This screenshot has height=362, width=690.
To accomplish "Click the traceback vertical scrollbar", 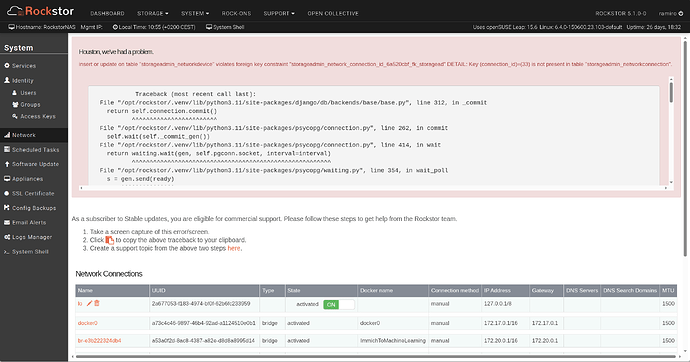I will coord(671,92).
